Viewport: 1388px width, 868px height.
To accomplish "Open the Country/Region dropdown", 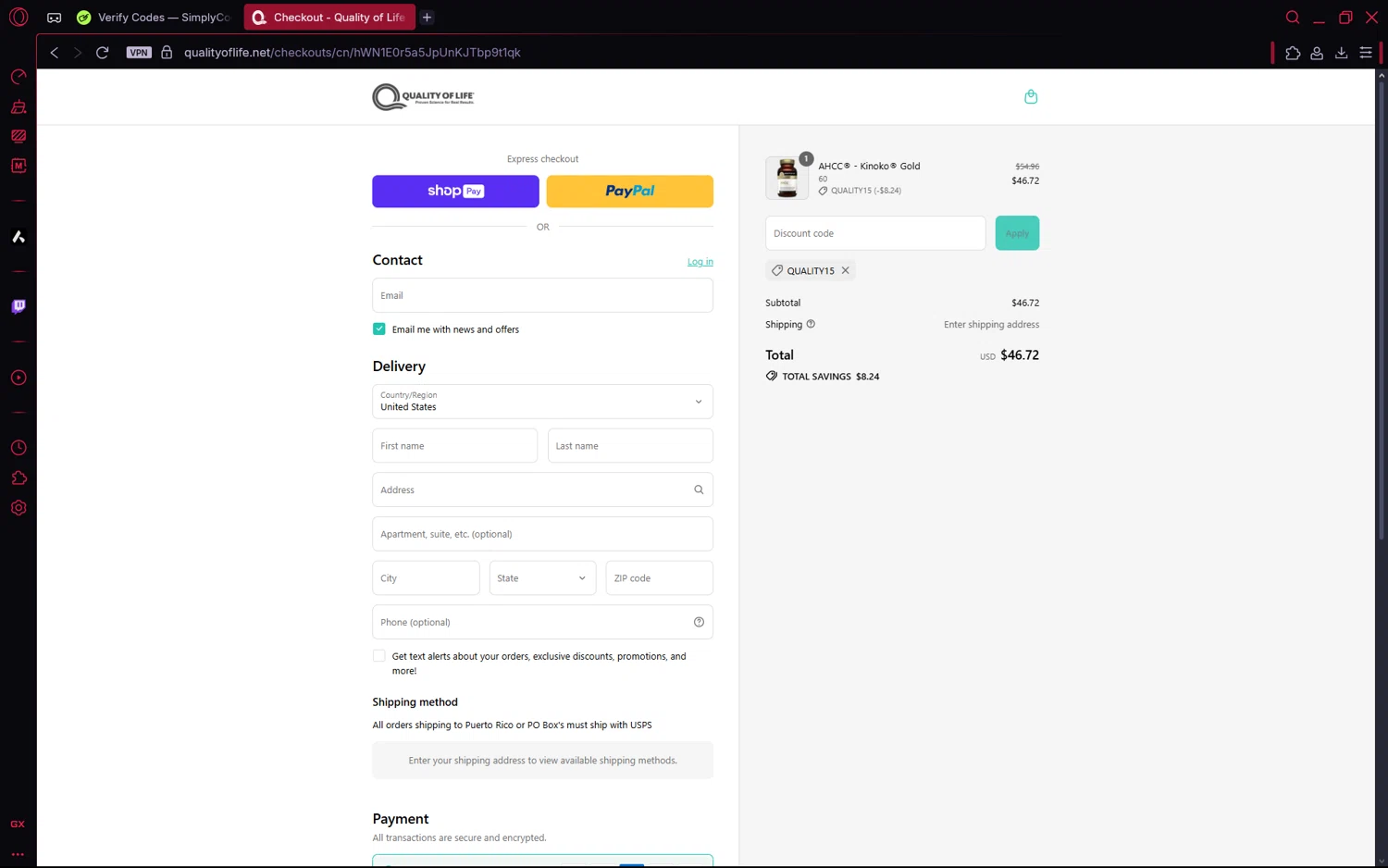I will point(542,402).
